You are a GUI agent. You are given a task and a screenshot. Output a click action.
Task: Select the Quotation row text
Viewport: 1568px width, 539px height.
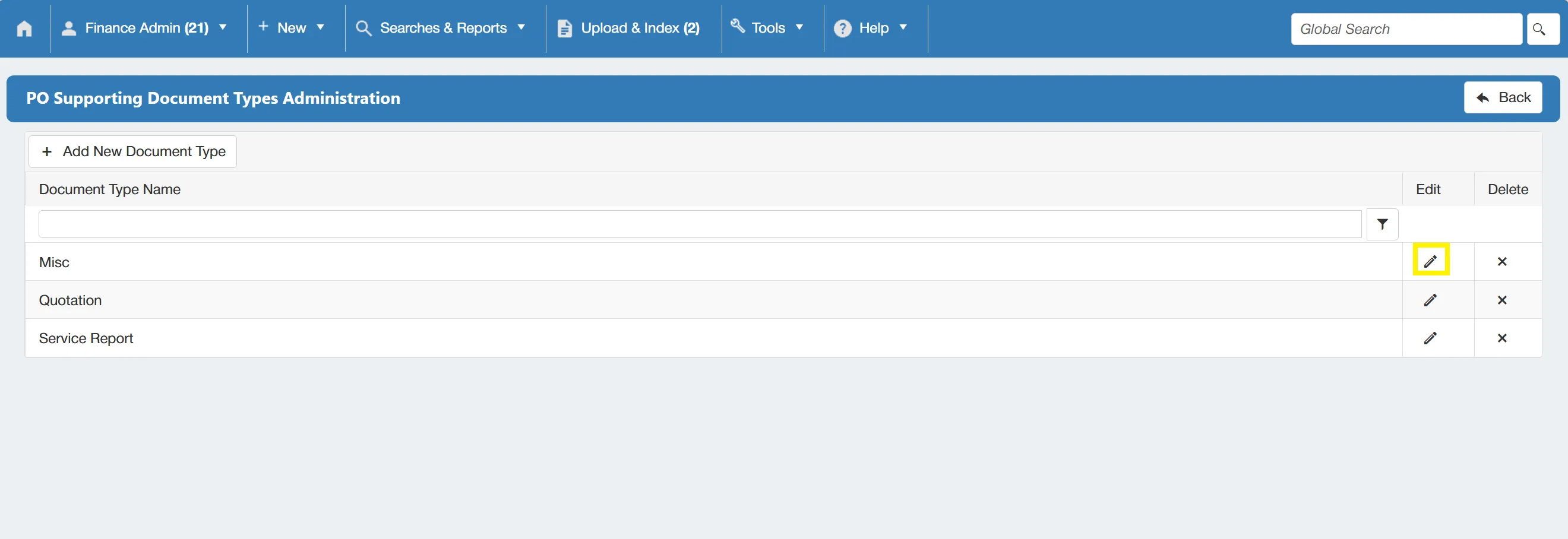(70, 300)
